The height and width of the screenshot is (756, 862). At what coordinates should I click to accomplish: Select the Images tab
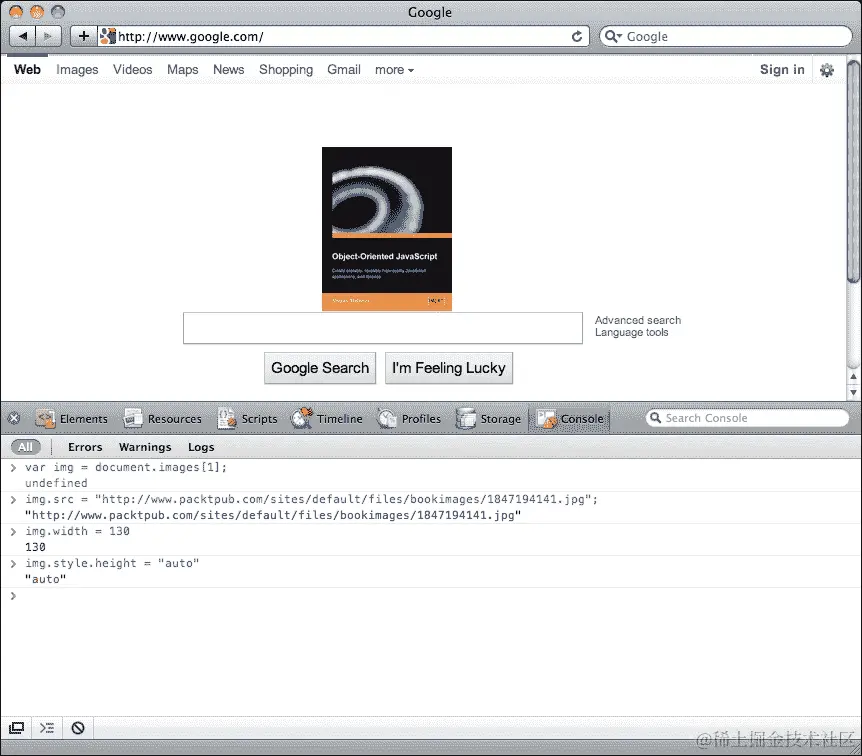click(x=77, y=70)
